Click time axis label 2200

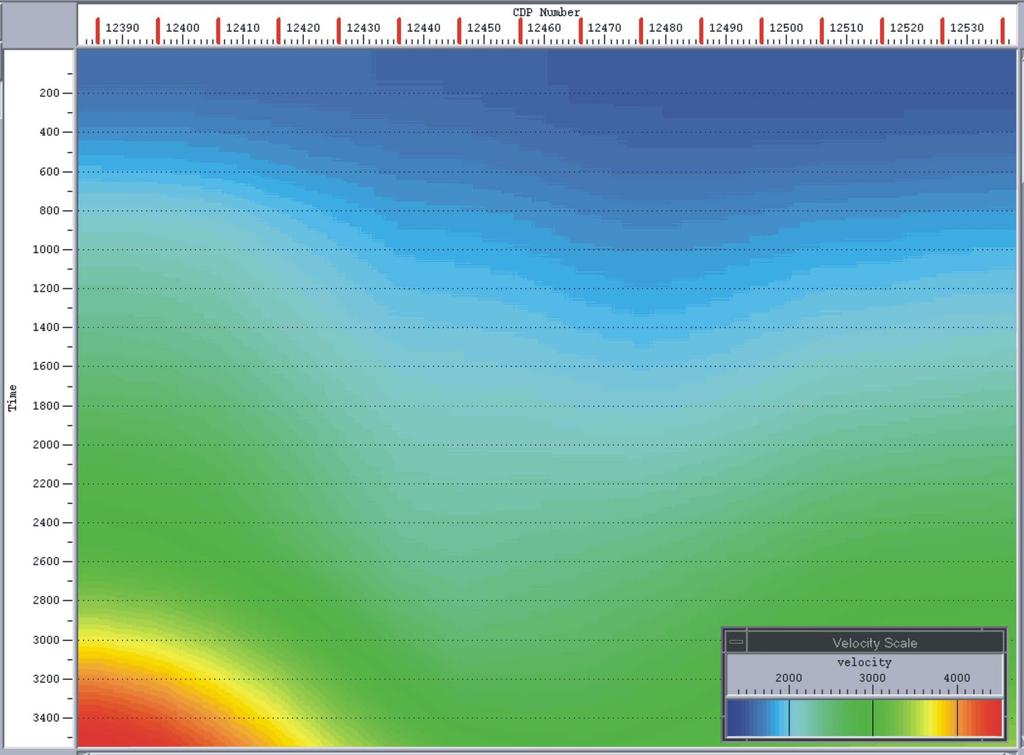(46, 483)
